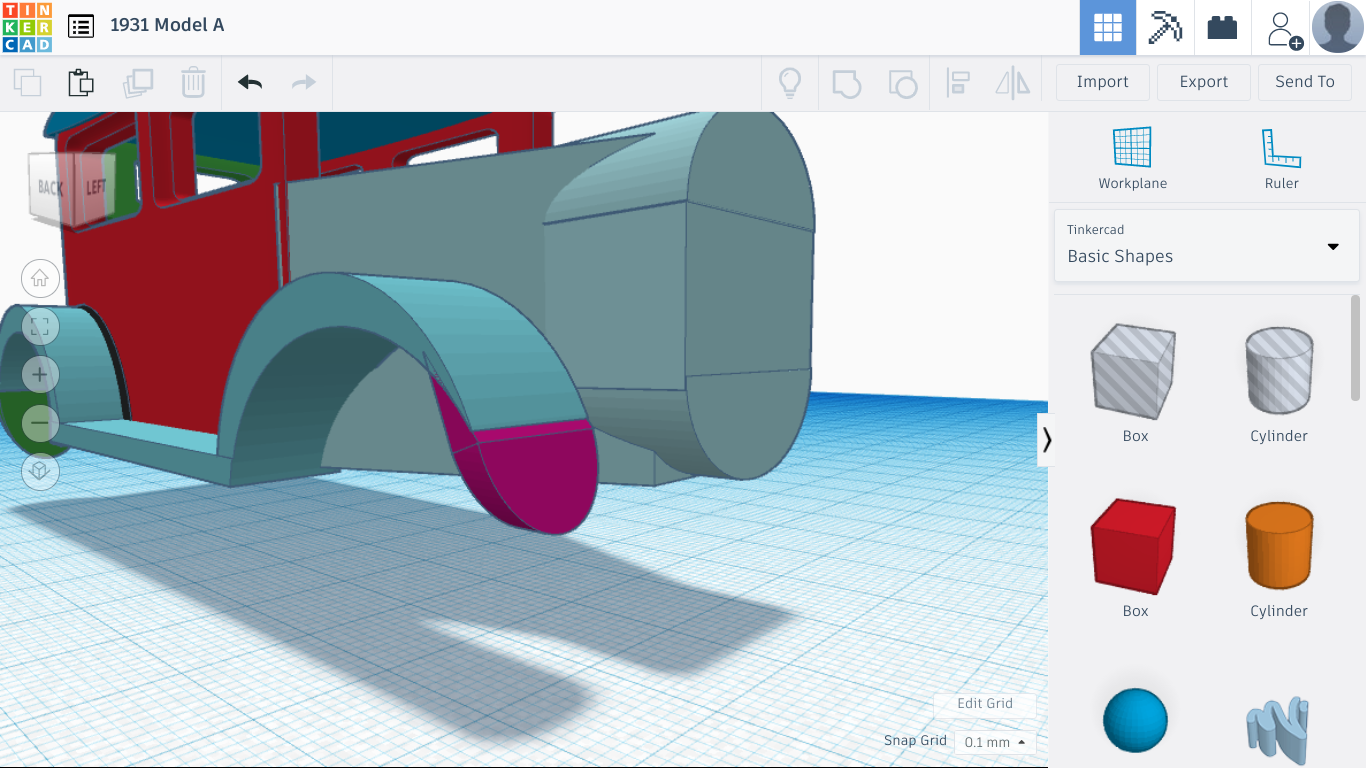
Task: Click the Tinkercad logo
Action: (27, 27)
